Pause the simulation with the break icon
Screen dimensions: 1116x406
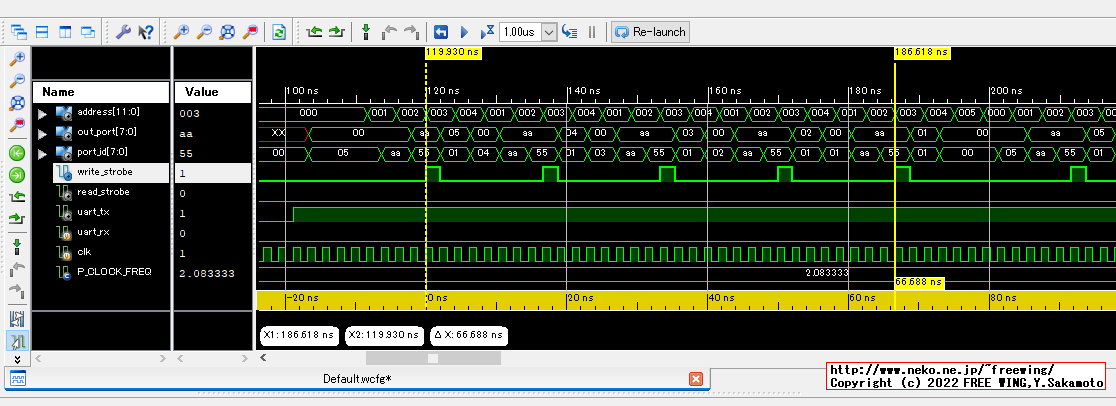592,32
